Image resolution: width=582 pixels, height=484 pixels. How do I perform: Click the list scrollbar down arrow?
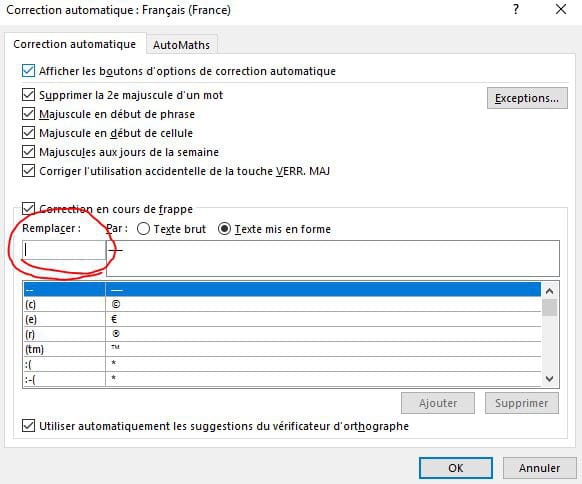pyautogui.click(x=550, y=379)
